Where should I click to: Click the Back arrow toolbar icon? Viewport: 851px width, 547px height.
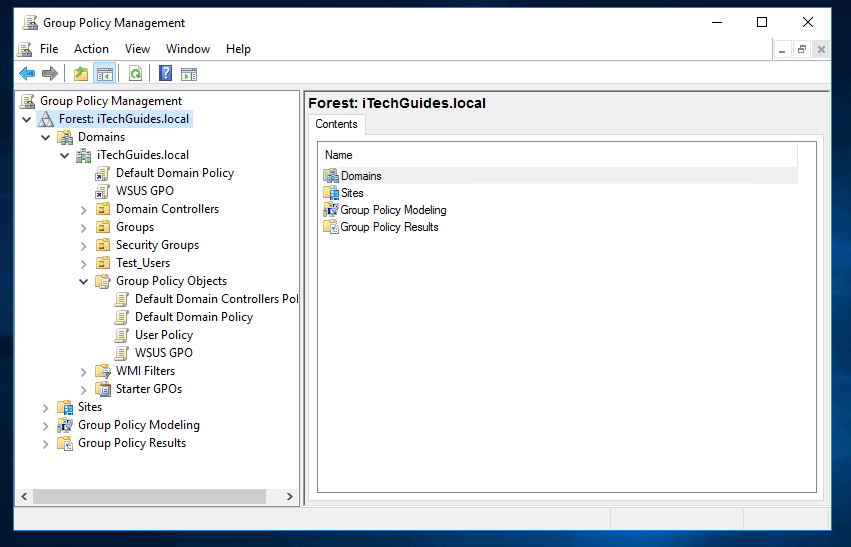(27, 73)
